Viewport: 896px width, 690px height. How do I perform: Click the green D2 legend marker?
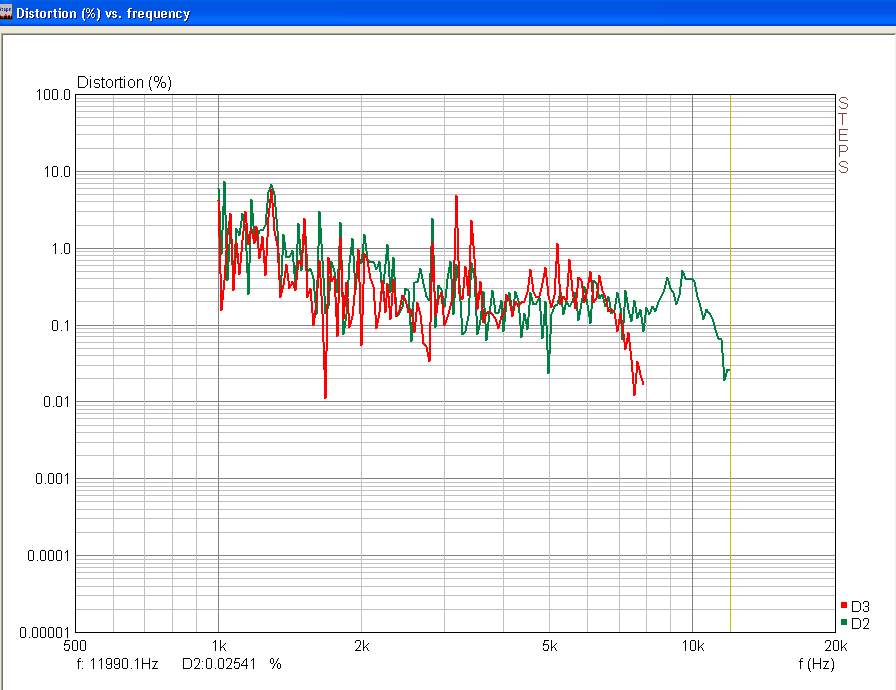(x=844, y=622)
